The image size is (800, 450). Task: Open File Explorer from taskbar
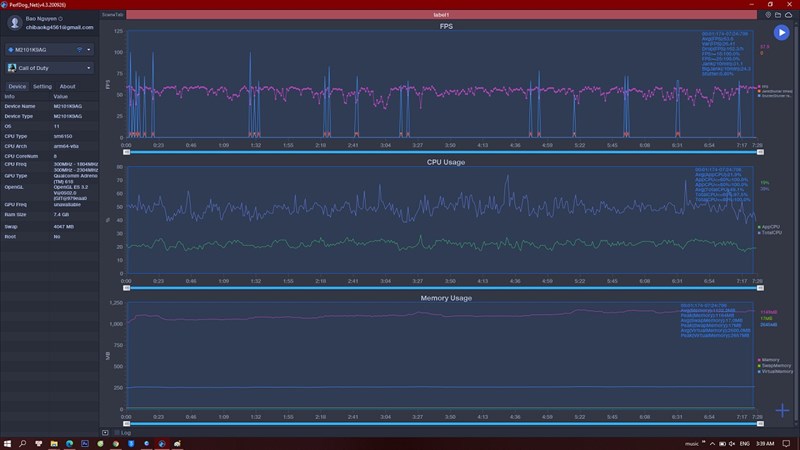54,443
